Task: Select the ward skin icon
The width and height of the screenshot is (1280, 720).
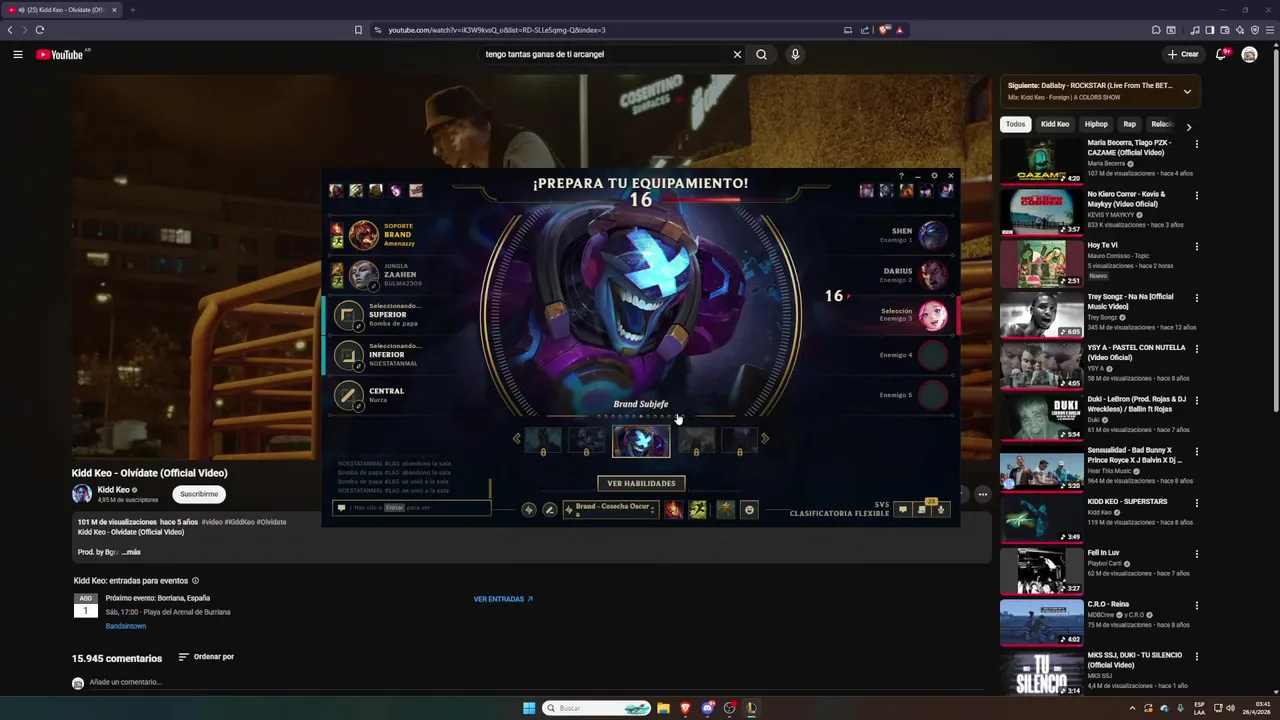Action: 725,510
